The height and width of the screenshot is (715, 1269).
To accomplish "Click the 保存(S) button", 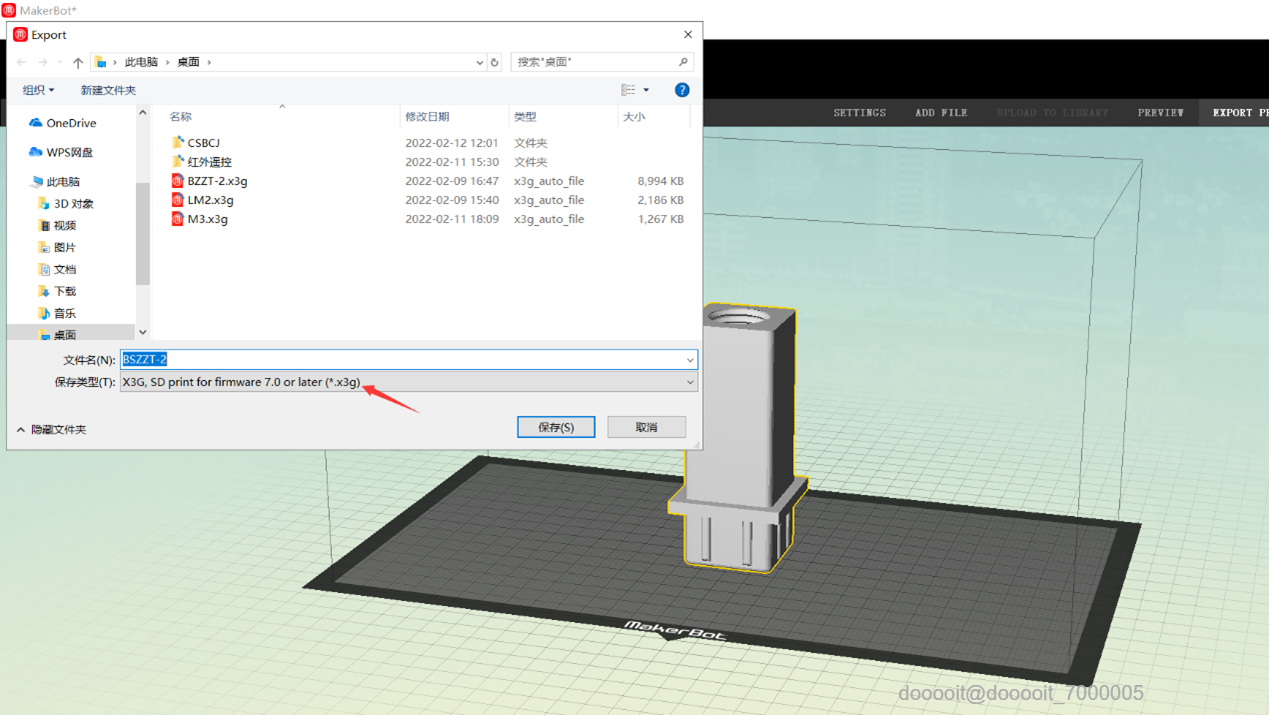I will [x=556, y=427].
